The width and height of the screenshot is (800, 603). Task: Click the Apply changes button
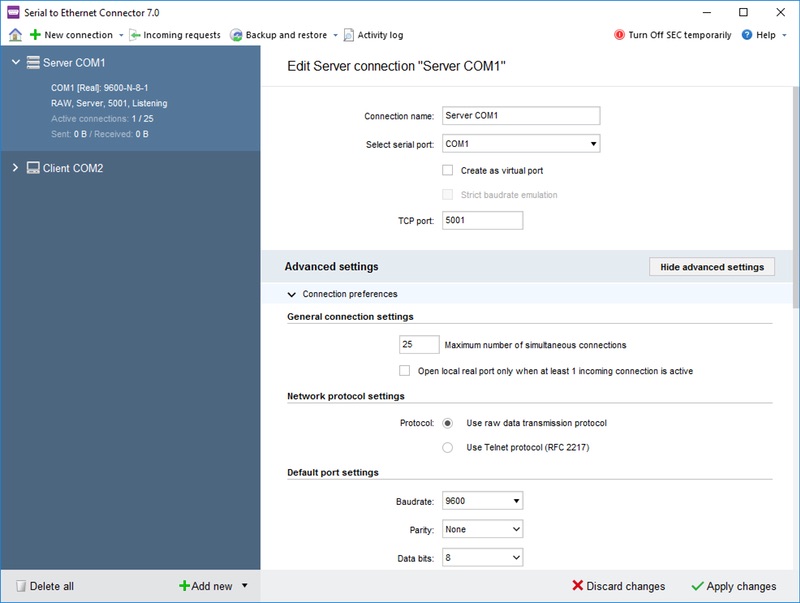pos(734,586)
